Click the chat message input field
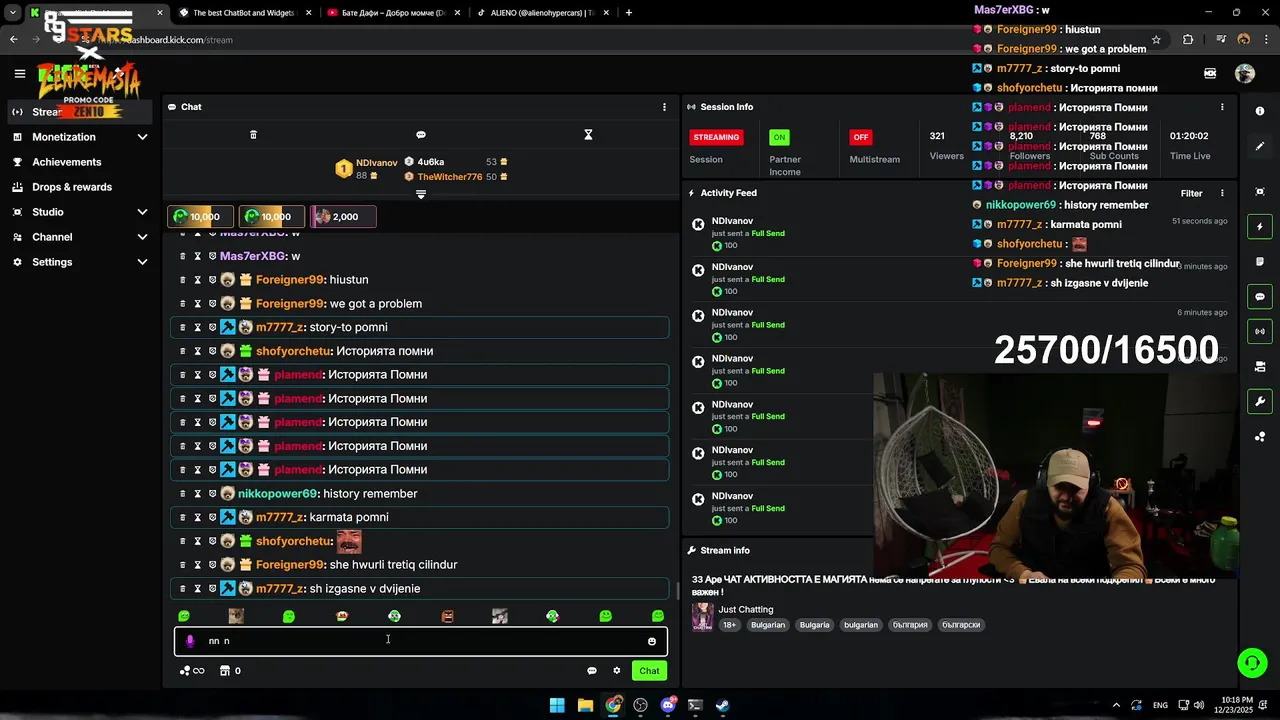 click(421, 641)
